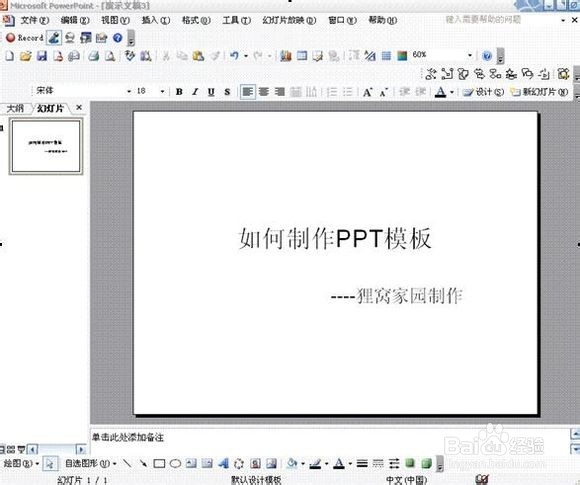
Task: Click the Copy icon
Action: coord(182,56)
